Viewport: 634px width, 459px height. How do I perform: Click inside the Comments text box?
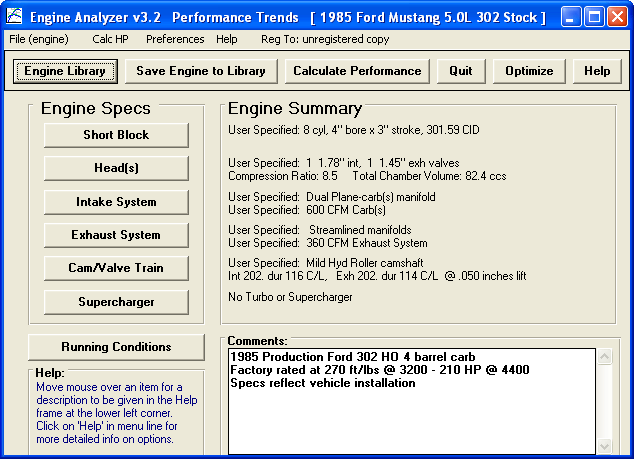[x=412, y=401]
